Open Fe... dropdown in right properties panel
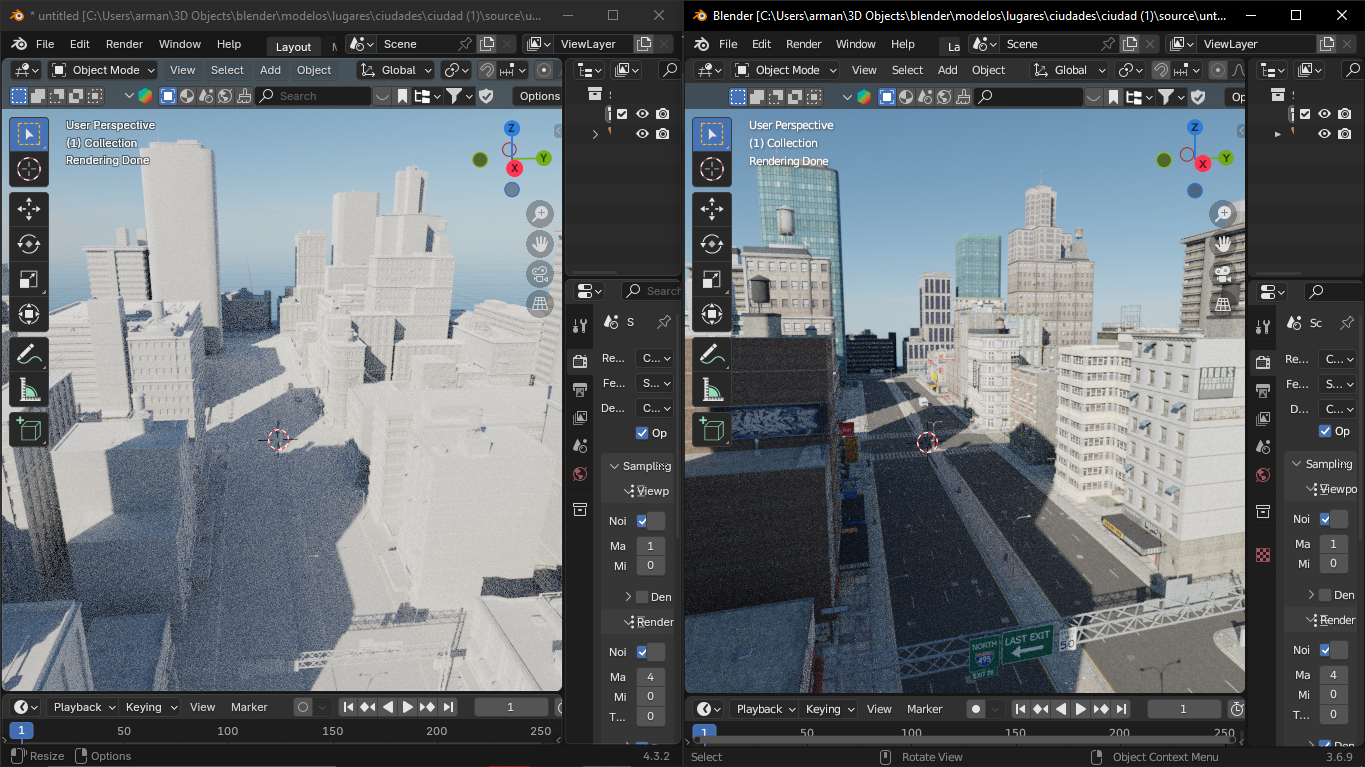The height and width of the screenshot is (767, 1365). (x=1337, y=384)
